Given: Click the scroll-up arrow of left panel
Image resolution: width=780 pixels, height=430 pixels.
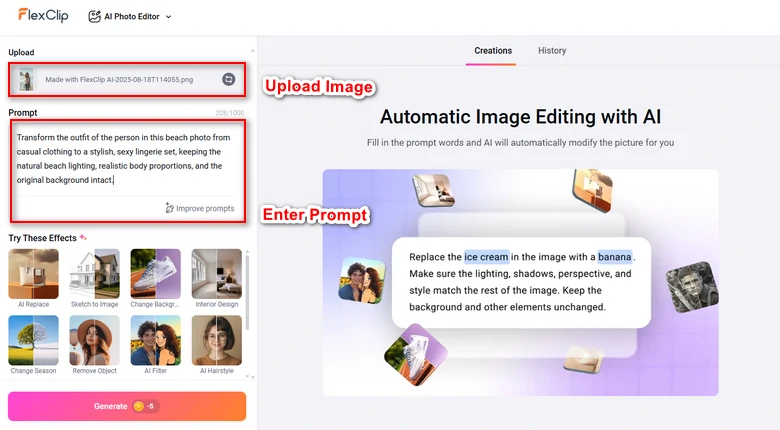Looking at the screenshot, I should click(253, 50).
